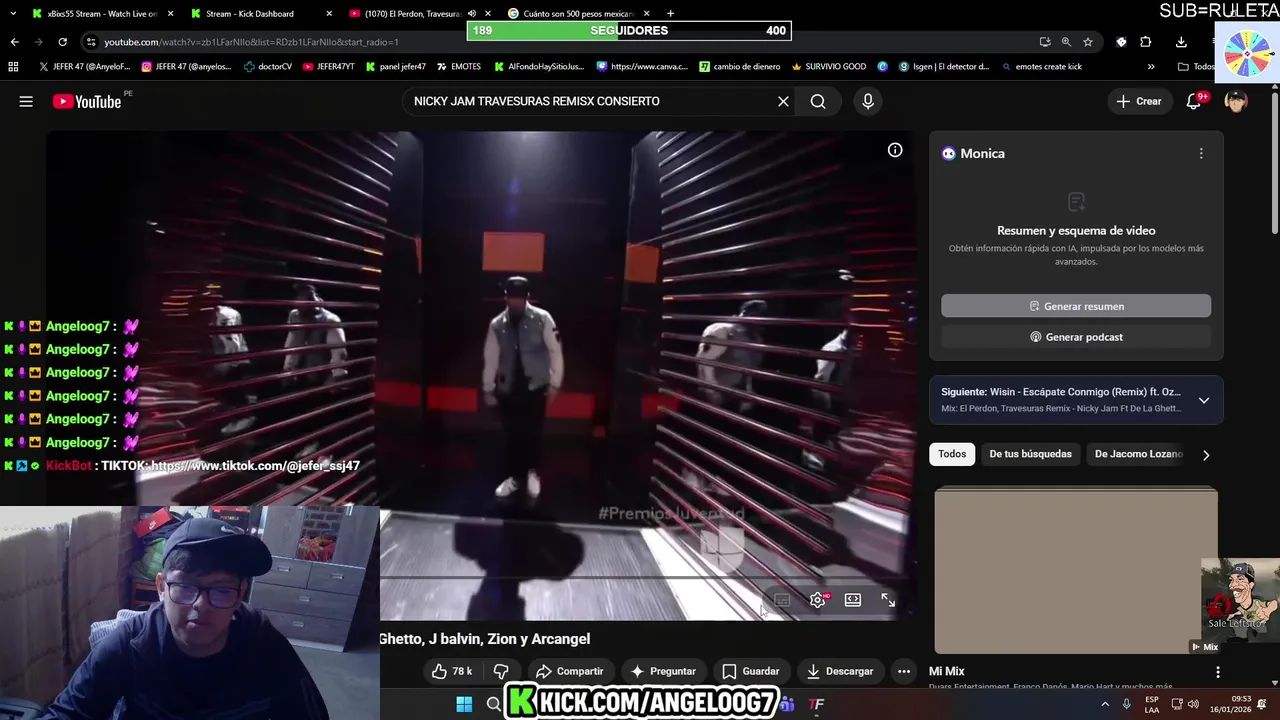Start voice search with the microphone
1280x720 pixels.
coord(868,101)
